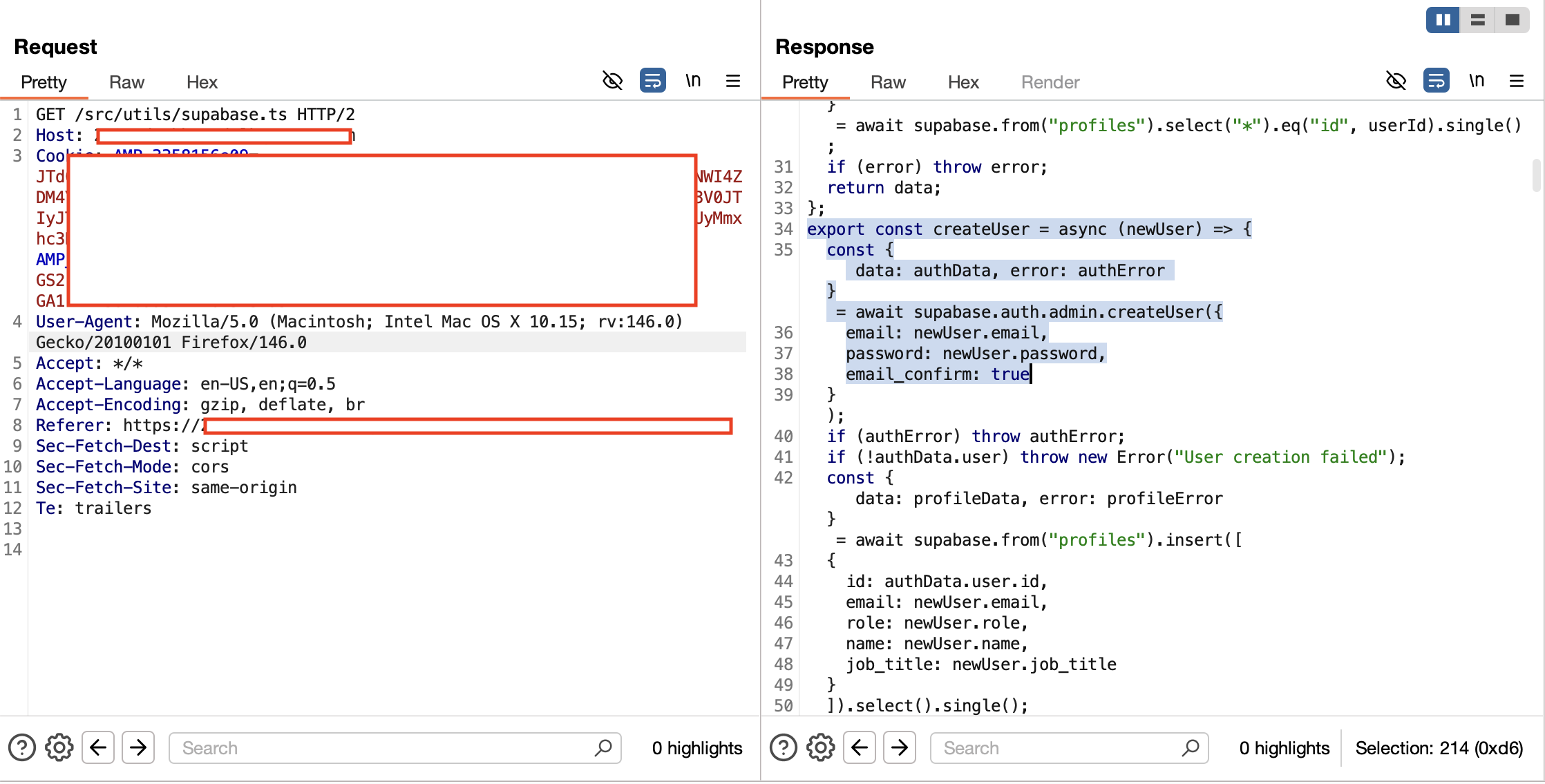Click 'role: newUser.role,' response line
The width and height of the screenshot is (1545, 784).
(937, 623)
